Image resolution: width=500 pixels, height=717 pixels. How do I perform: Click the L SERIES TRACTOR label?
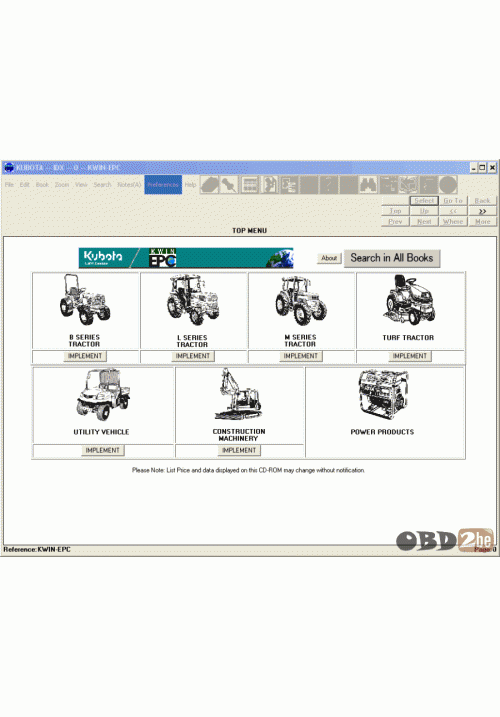tap(192, 341)
